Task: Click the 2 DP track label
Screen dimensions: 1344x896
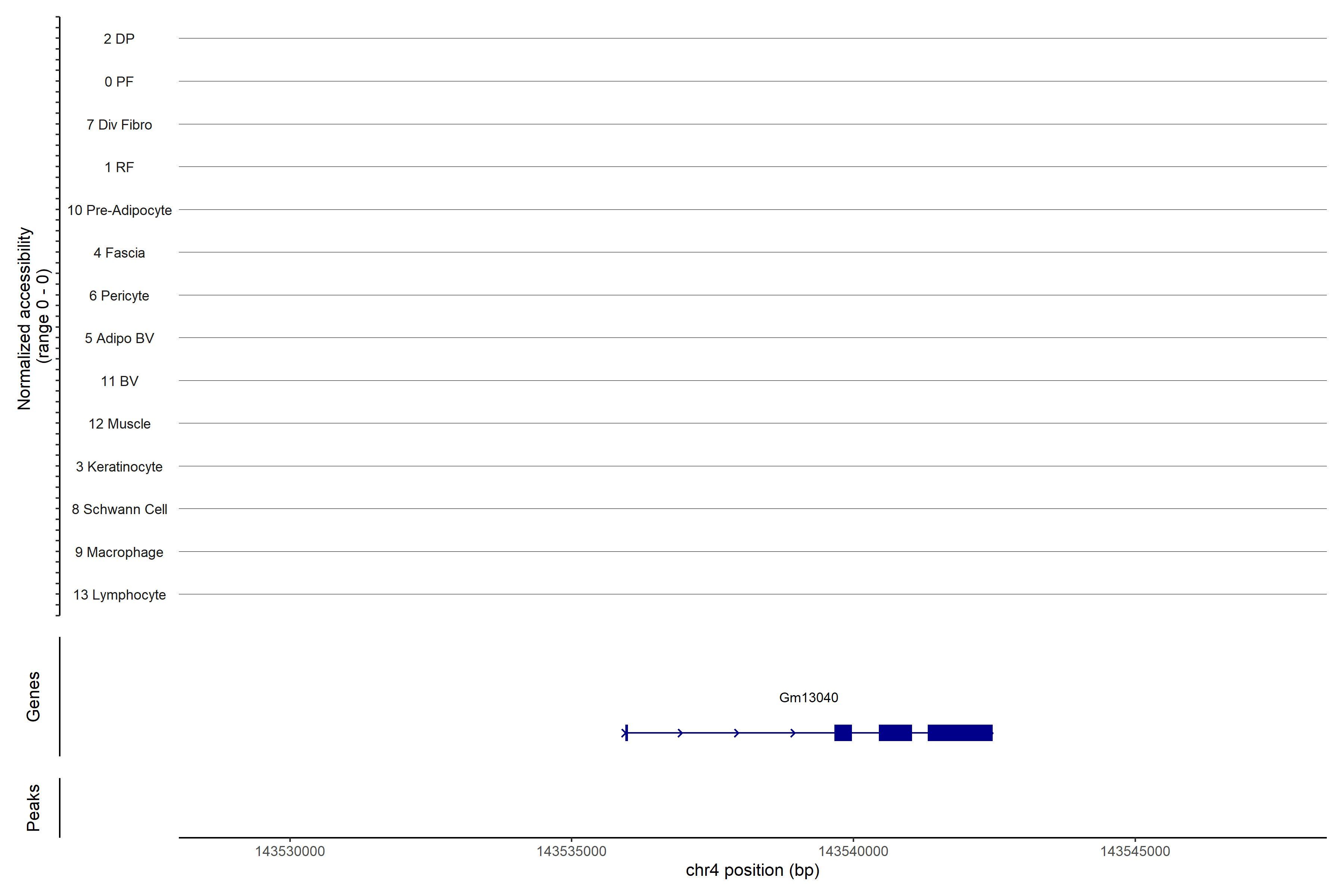Action: click(x=119, y=39)
